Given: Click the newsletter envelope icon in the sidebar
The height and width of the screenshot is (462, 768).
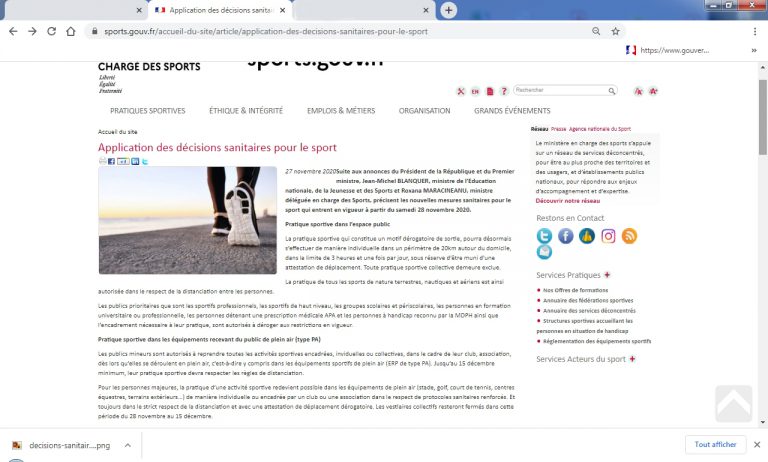Looking at the screenshot, I should [x=545, y=253].
